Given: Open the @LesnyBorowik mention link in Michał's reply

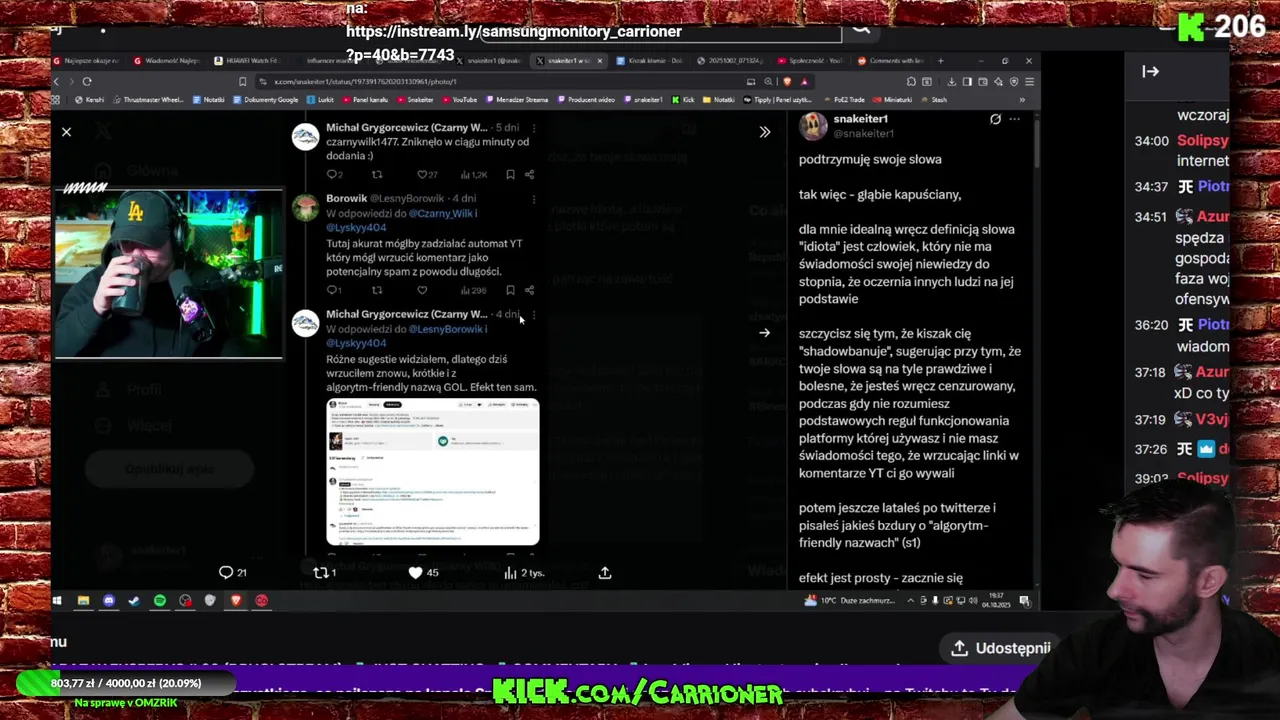Looking at the screenshot, I should click(x=447, y=329).
